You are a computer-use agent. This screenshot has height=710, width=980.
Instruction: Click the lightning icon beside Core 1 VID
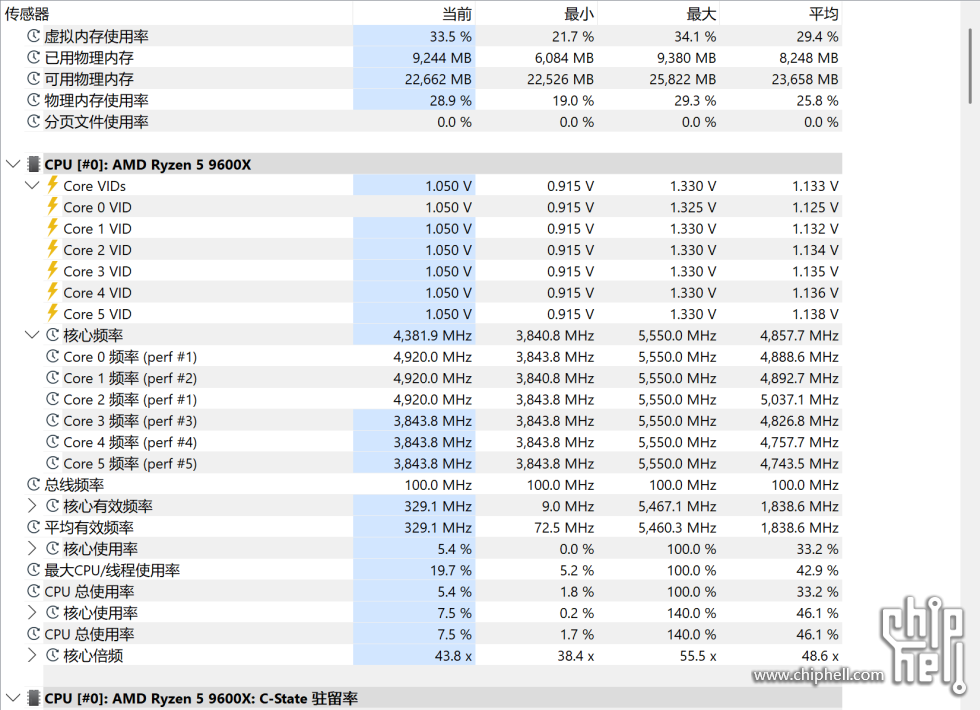[53, 228]
